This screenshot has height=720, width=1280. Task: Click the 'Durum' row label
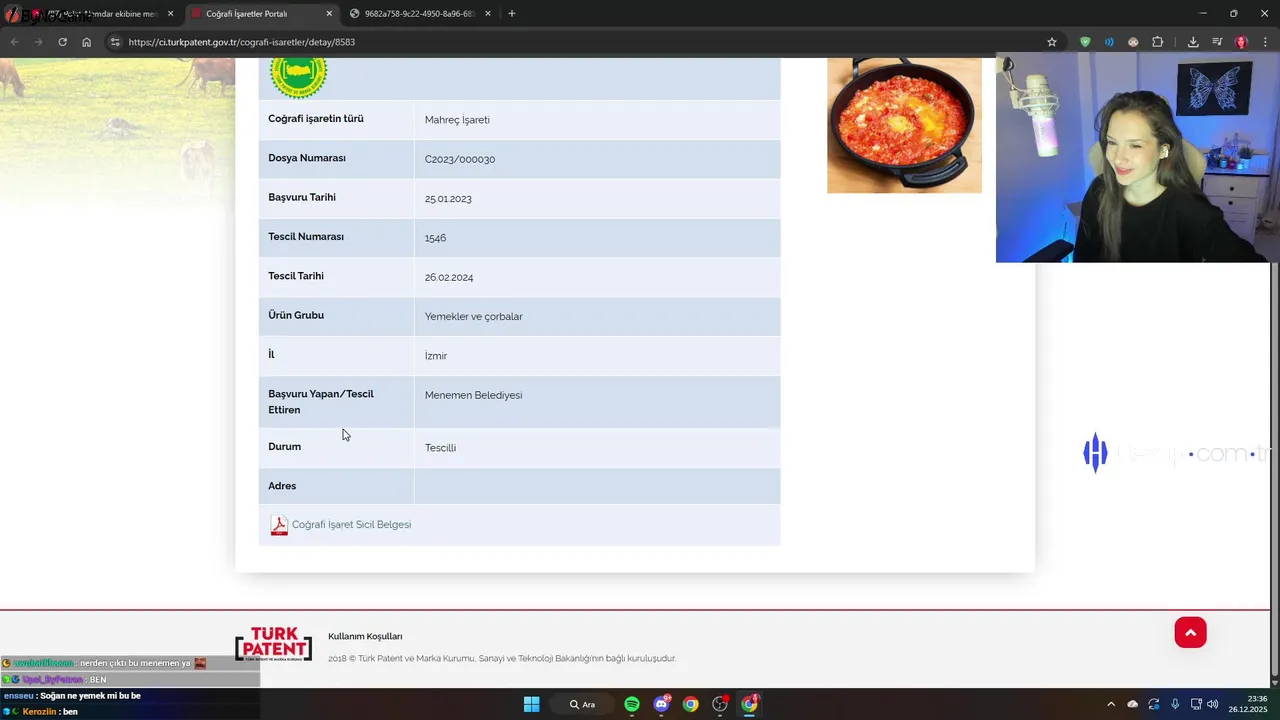[x=284, y=447]
